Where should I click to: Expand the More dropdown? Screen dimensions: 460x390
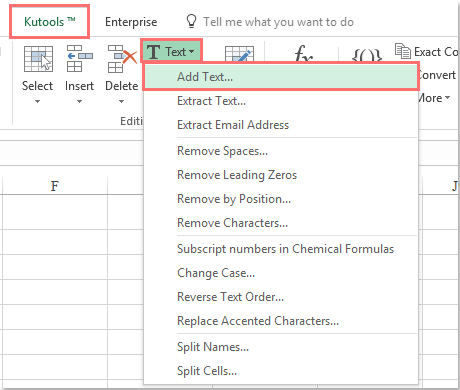435,98
